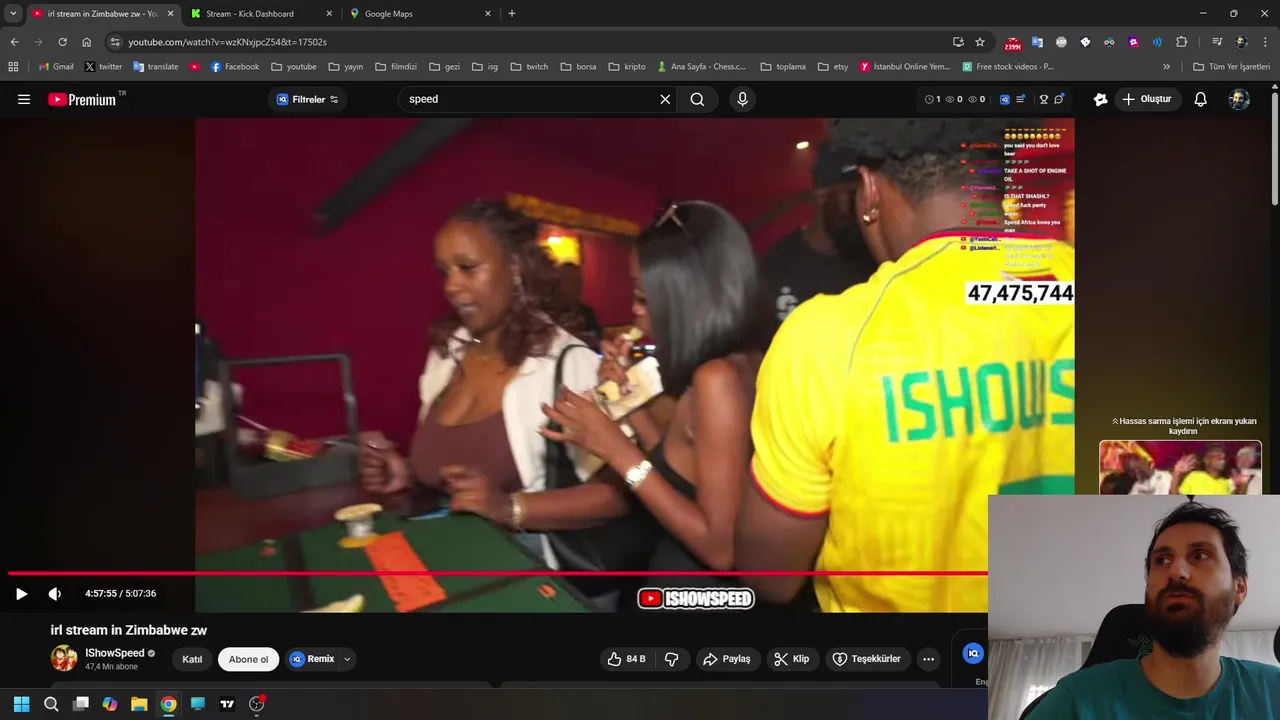
Task: Mute the video using the speaker icon
Action: [x=55, y=594]
